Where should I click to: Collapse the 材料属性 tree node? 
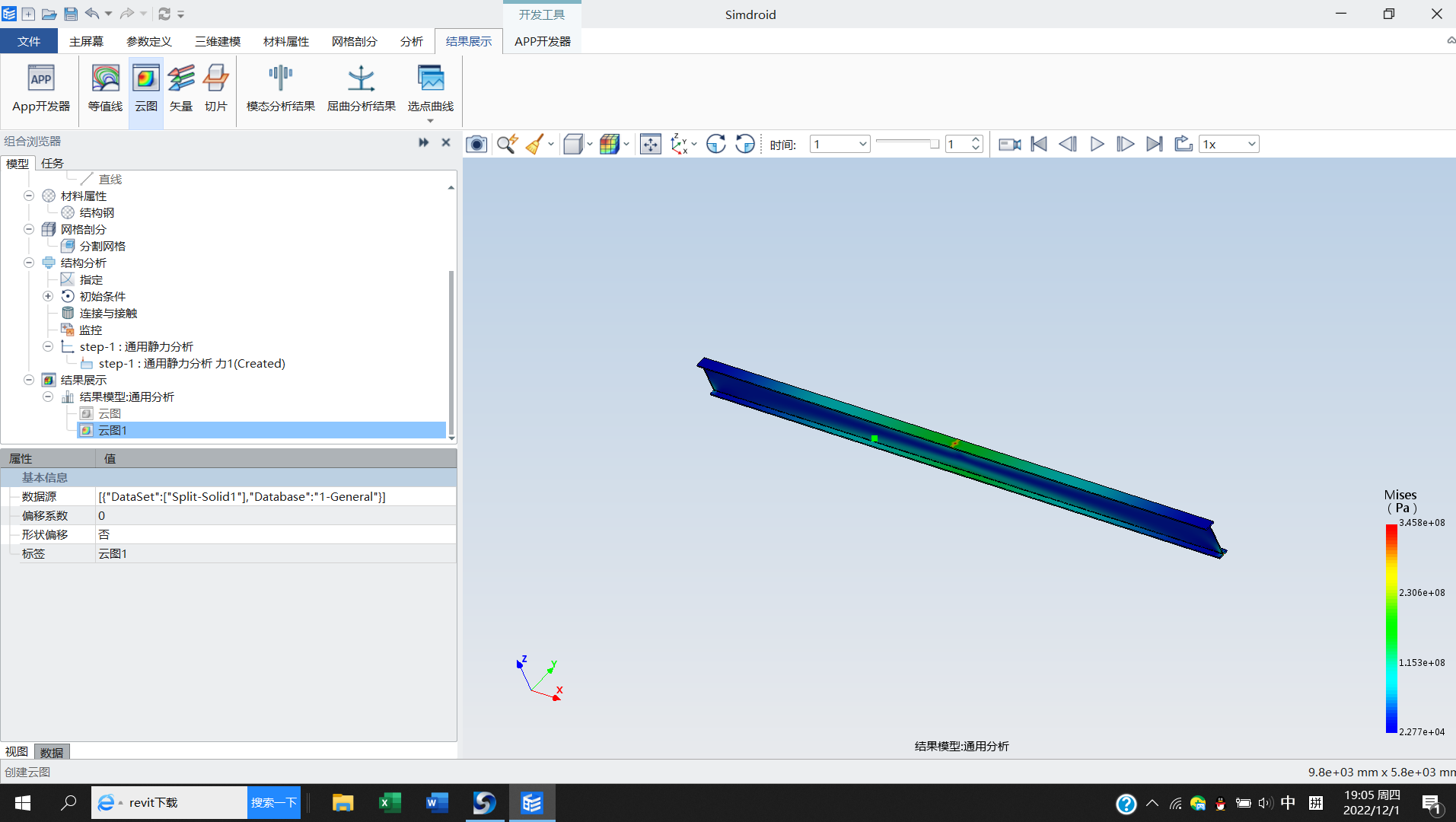click(x=29, y=196)
